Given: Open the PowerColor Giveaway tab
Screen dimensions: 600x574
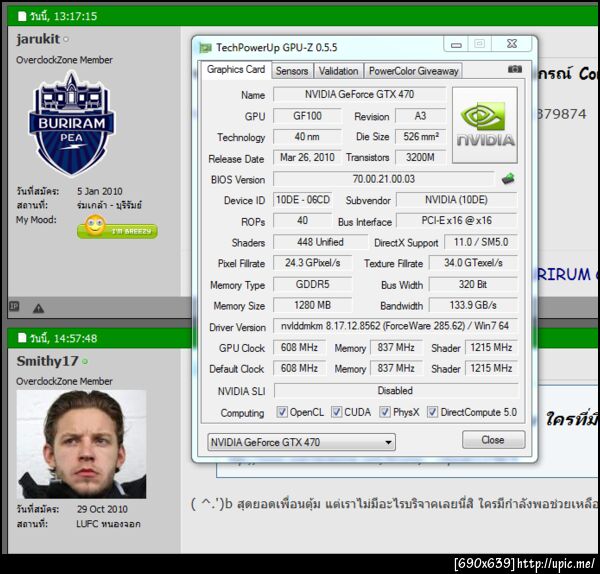Looking at the screenshot, I should coord(413,71).
